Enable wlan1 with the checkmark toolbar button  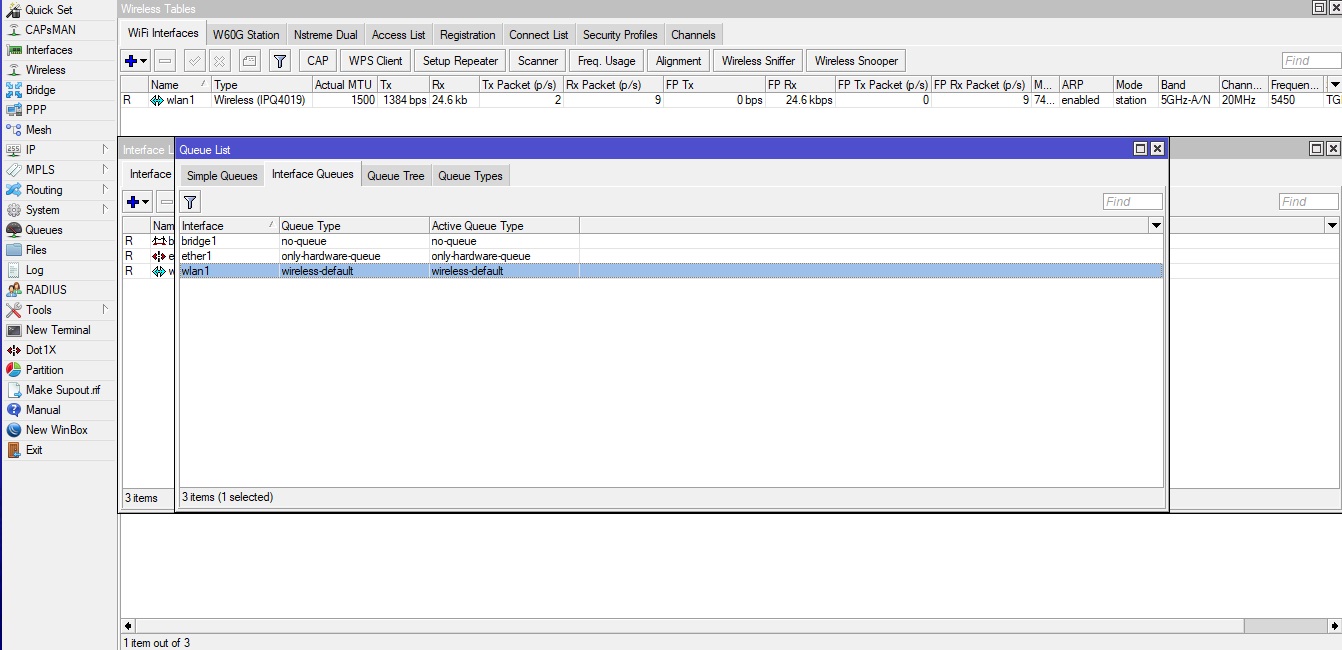pos(193,60)
